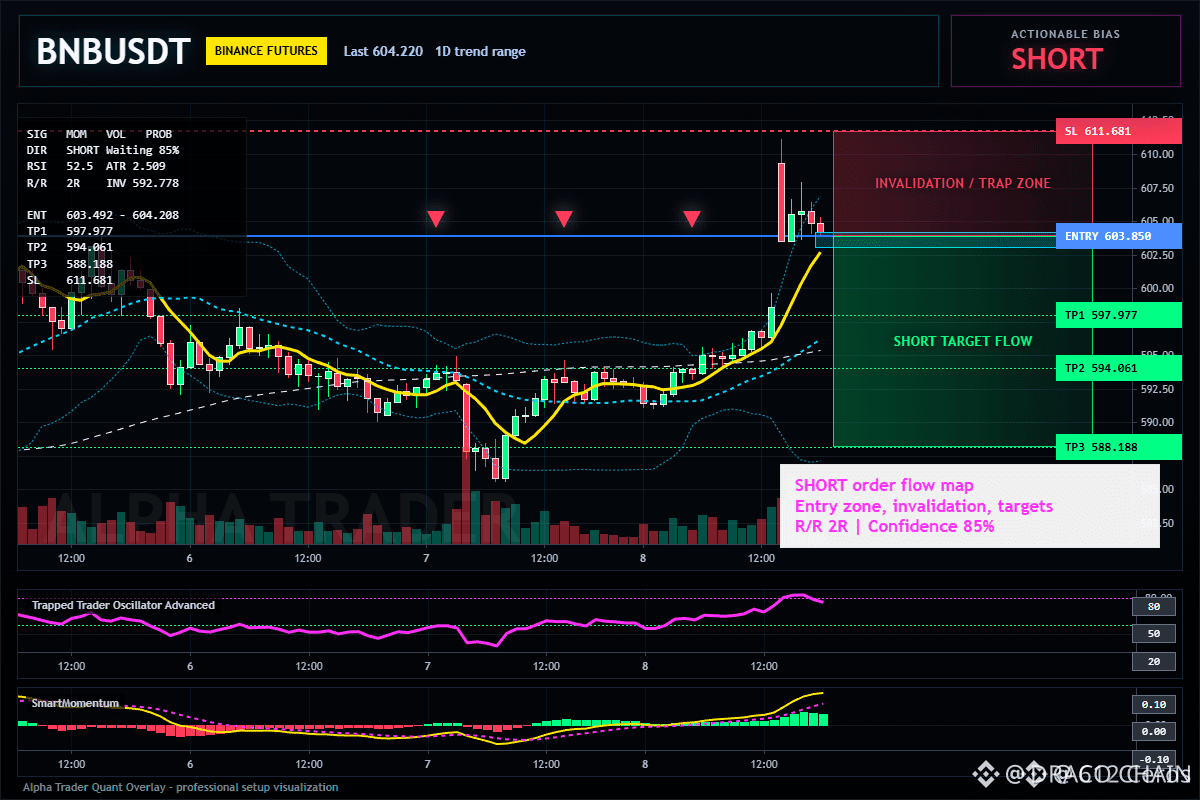Click the 610.00 price axis label
Viewport: 1200px width, 800px height.
click(x=1157, y=154)
